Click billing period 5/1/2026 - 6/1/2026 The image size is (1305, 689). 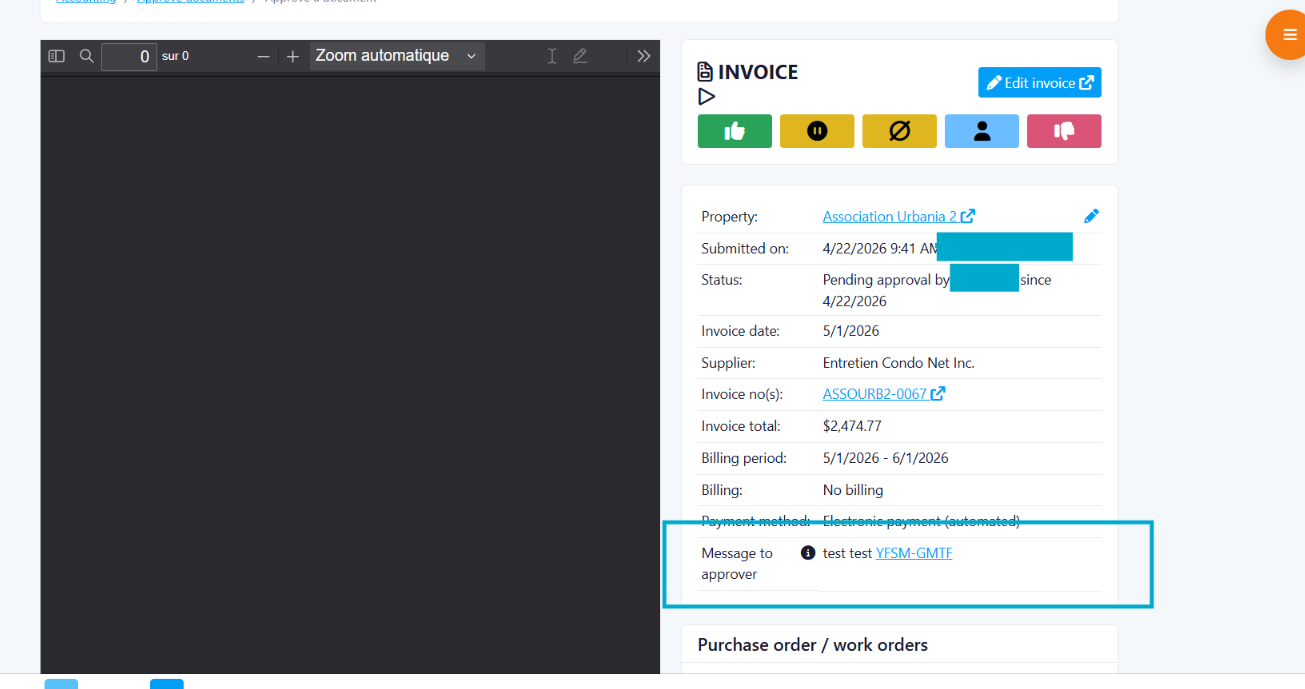point(885,458)
